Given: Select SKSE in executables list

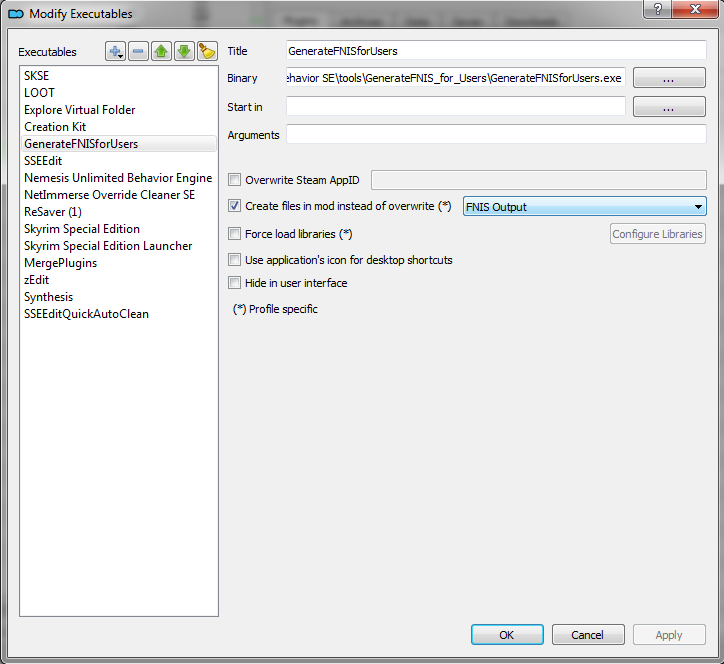Looking at the screenshot, I should 119,75.
